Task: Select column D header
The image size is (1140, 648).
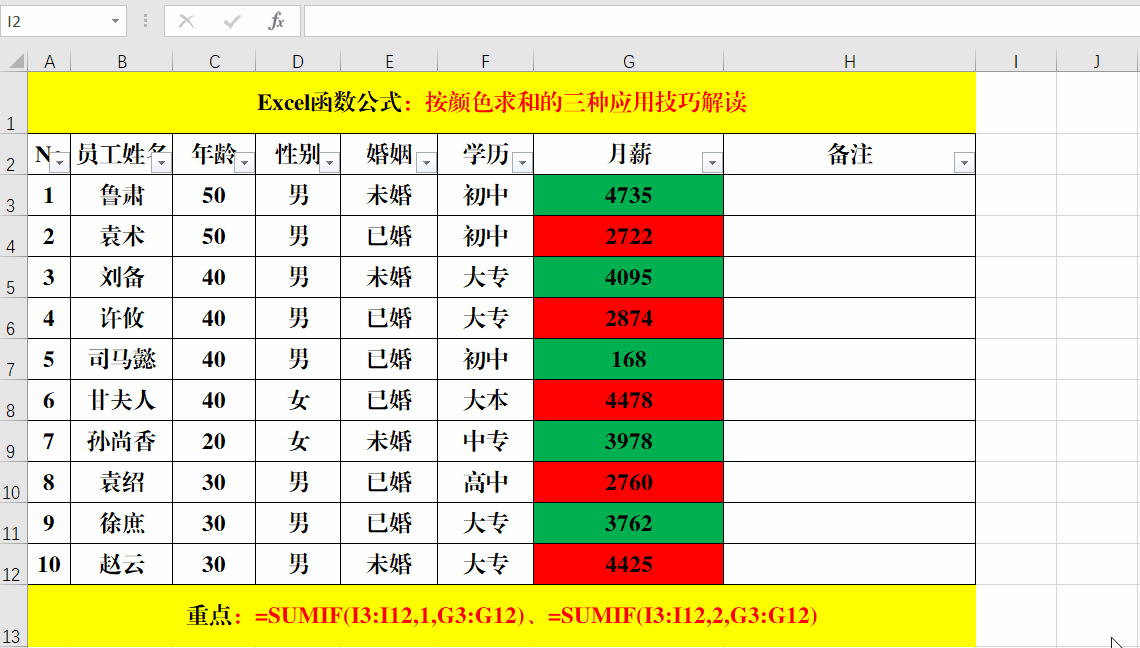Action: (298, 62)
